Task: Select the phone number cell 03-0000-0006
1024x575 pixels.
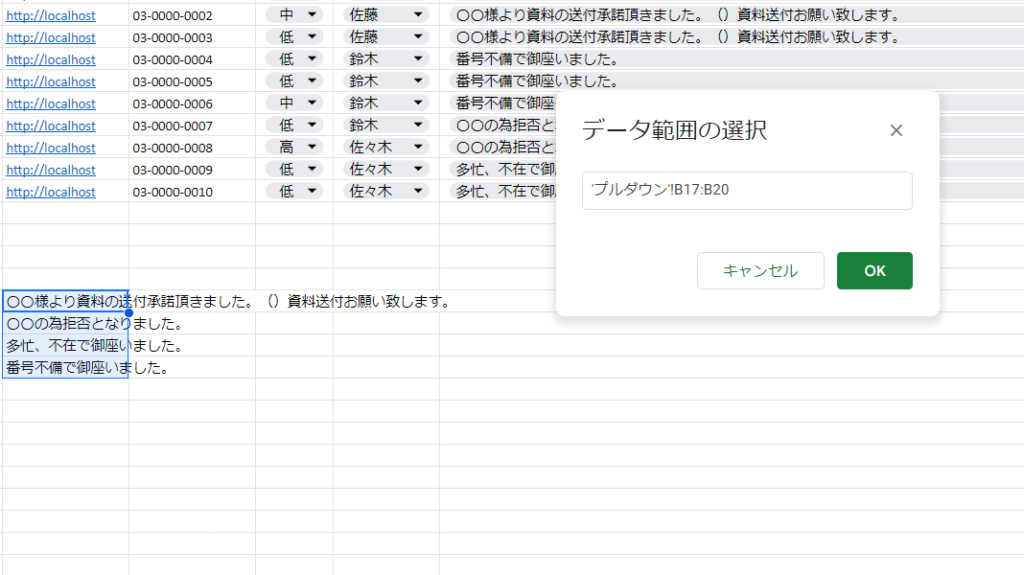Action: (172, 104)
